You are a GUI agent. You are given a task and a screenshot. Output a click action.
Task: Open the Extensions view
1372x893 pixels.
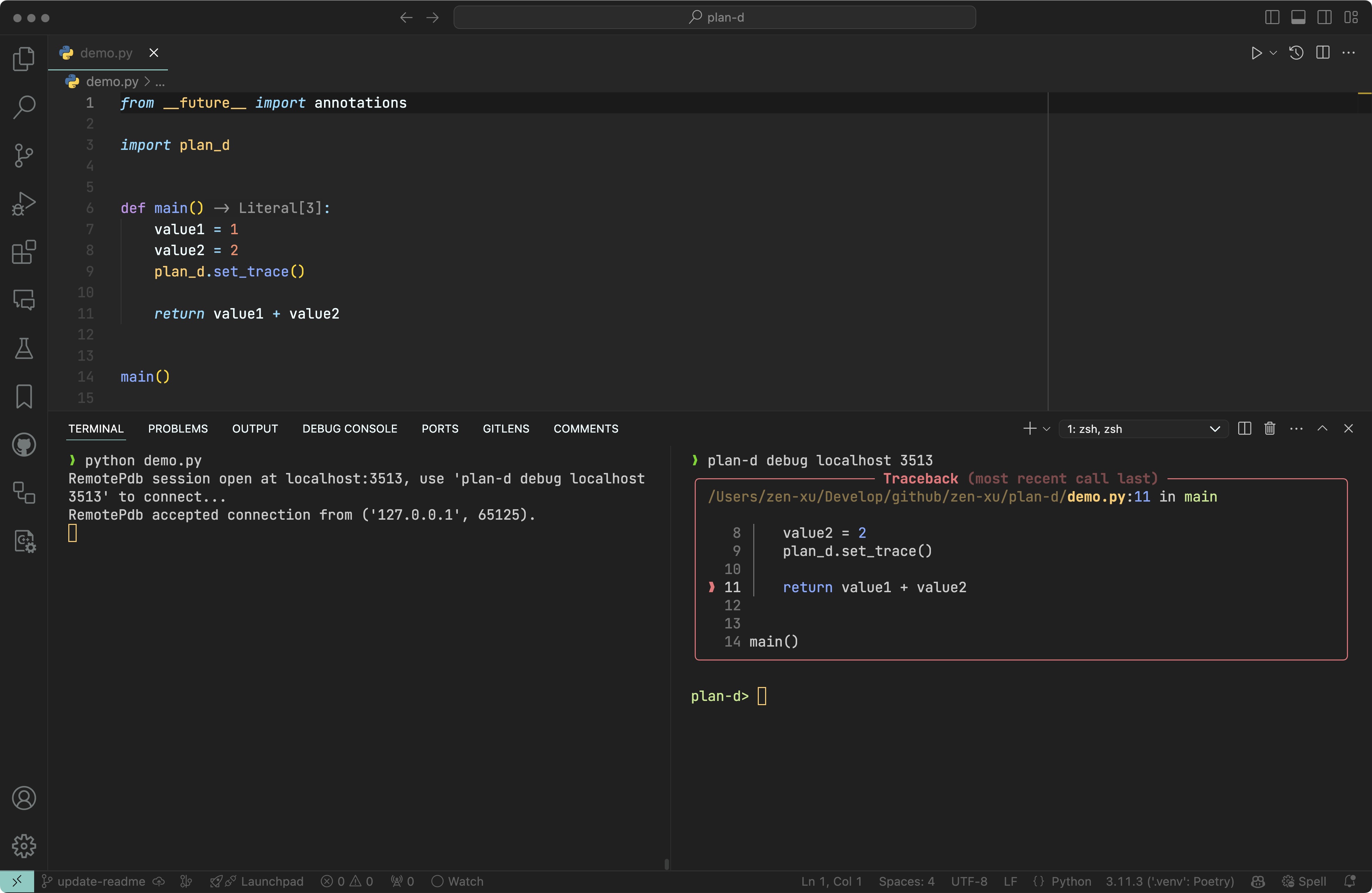click(24, 252)
